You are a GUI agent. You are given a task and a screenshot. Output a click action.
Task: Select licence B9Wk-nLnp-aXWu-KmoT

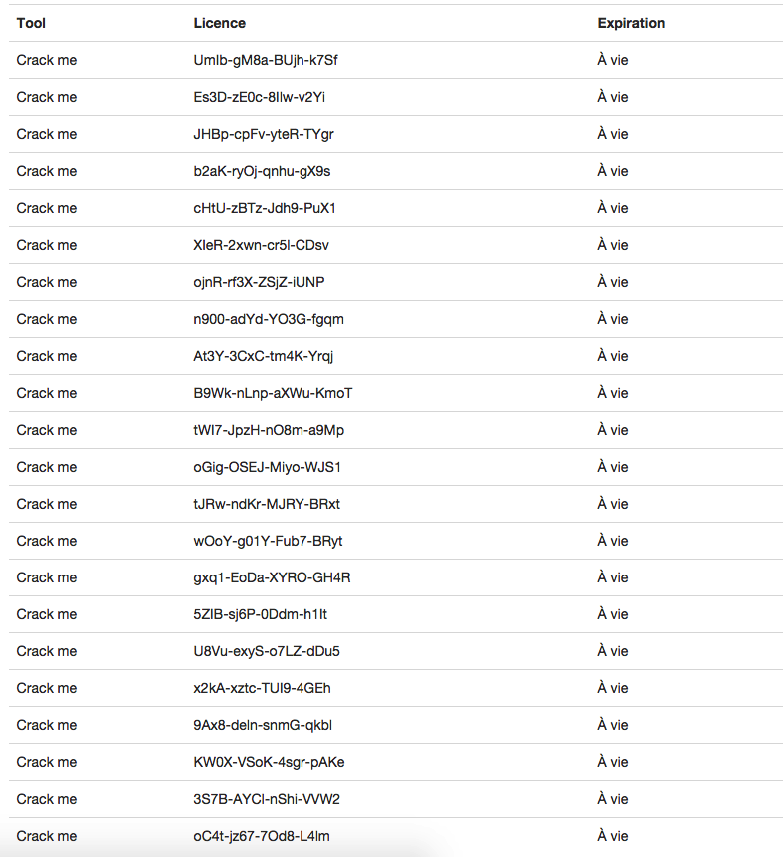point(273,394)
